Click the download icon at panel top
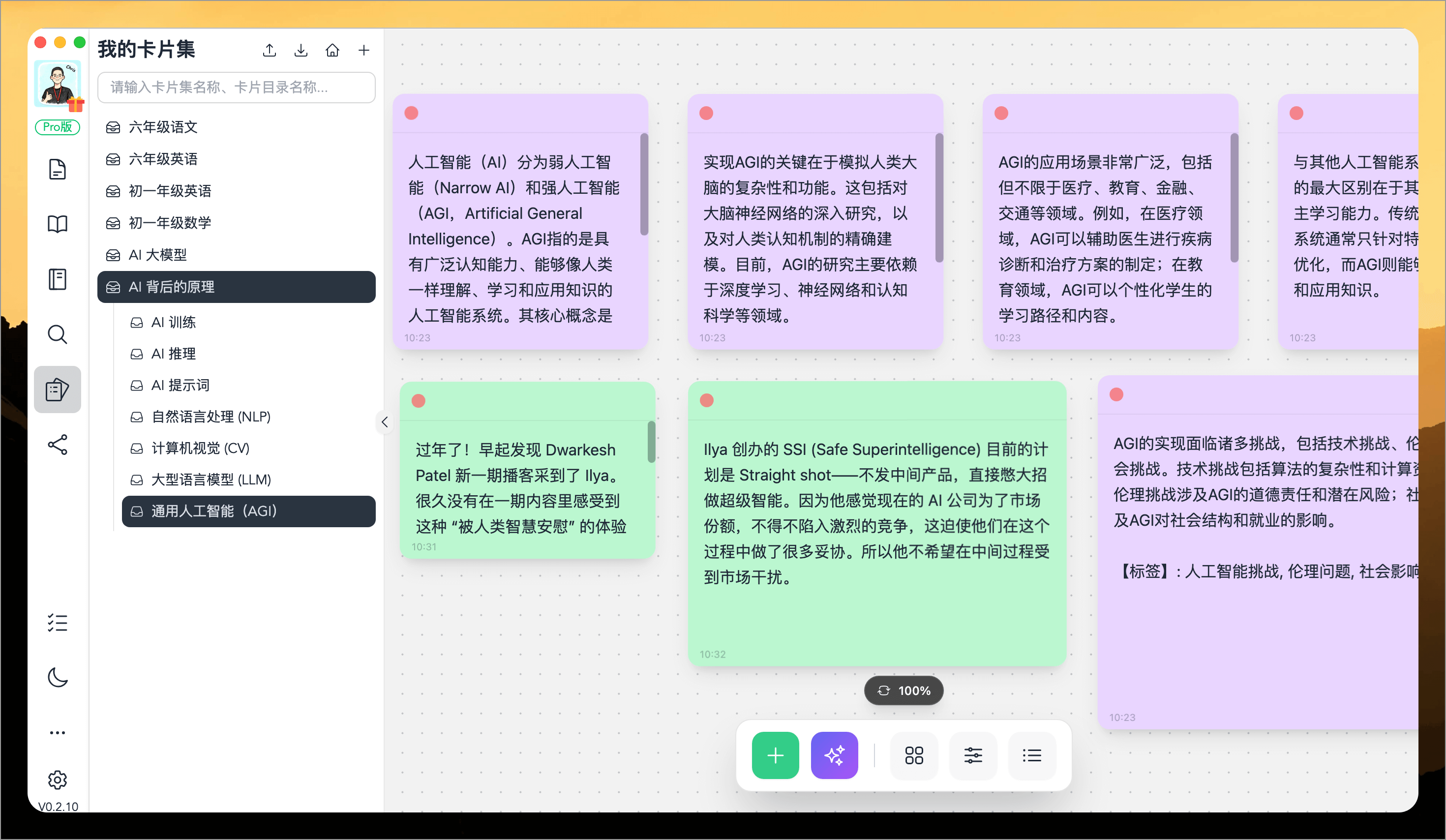The width and height of the screenshot is (1446, 840). 301,51
